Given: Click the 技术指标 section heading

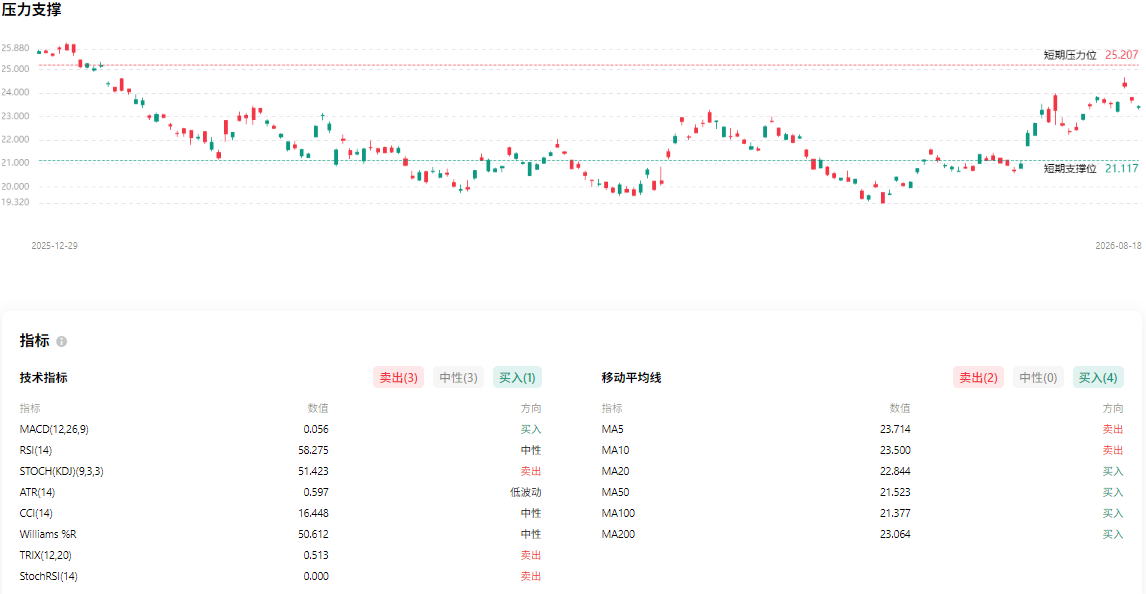Looking at the screenshot, I should (43, 378).
